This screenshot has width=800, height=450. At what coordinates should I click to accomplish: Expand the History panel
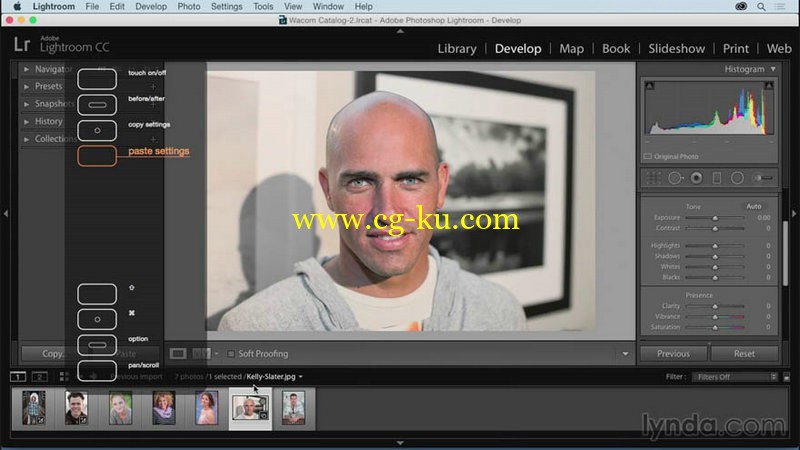pyautogui.click(x=27, y=121)
